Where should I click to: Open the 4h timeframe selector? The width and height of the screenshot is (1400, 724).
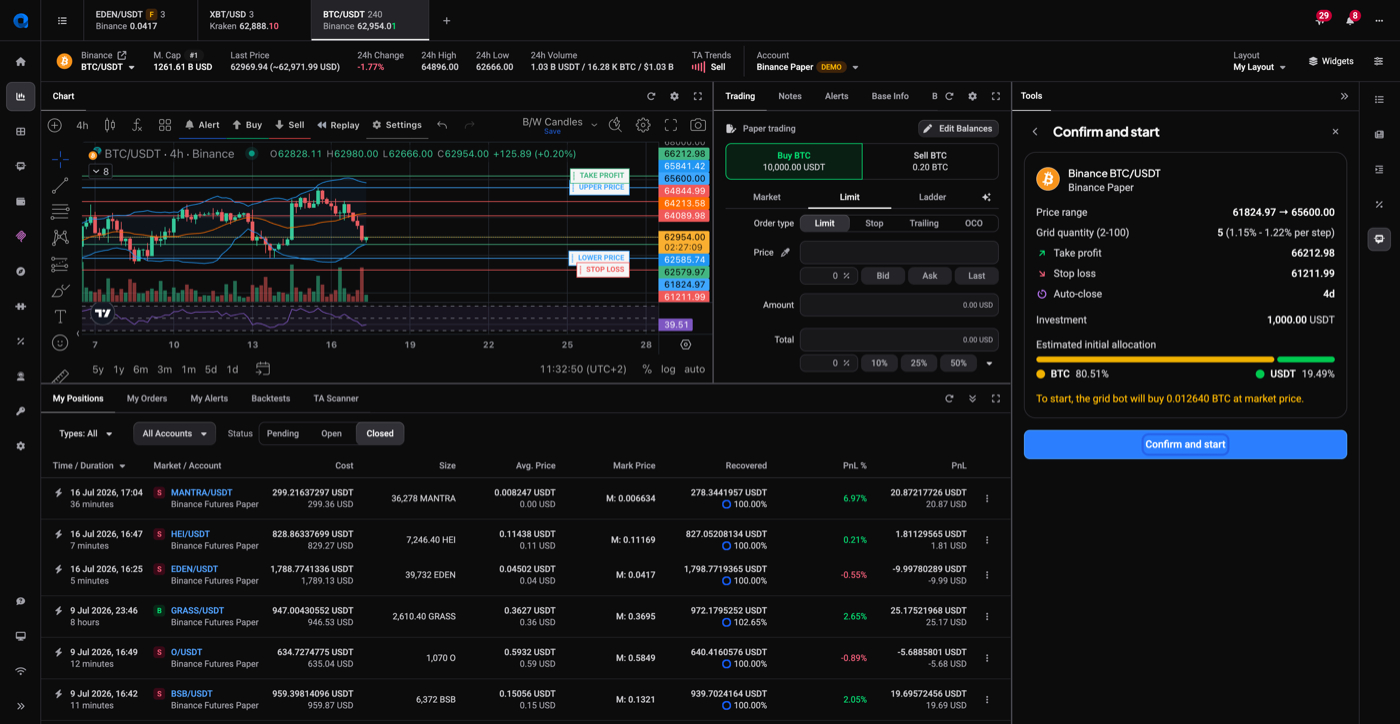coord(82,125)
